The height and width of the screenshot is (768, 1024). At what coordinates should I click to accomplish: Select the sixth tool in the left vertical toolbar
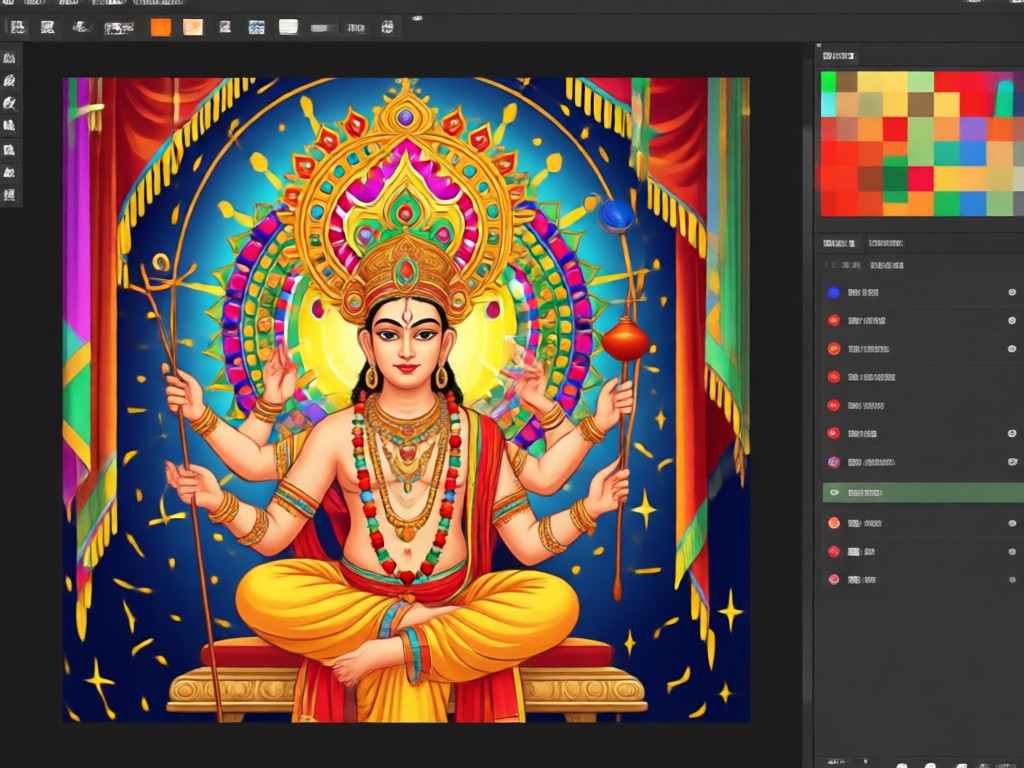point(10,172)
